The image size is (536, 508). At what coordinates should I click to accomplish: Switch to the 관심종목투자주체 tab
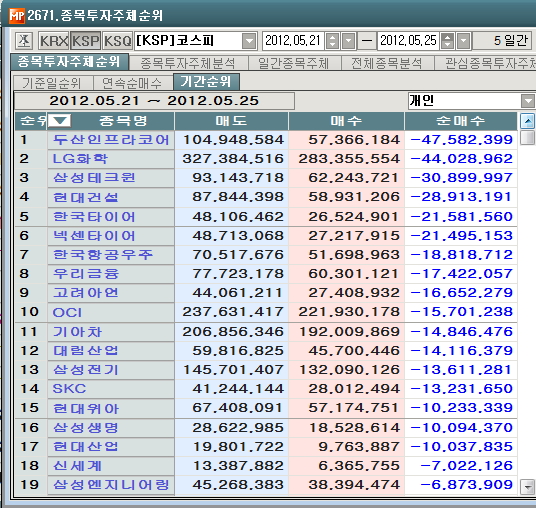[x=485, y=63]
